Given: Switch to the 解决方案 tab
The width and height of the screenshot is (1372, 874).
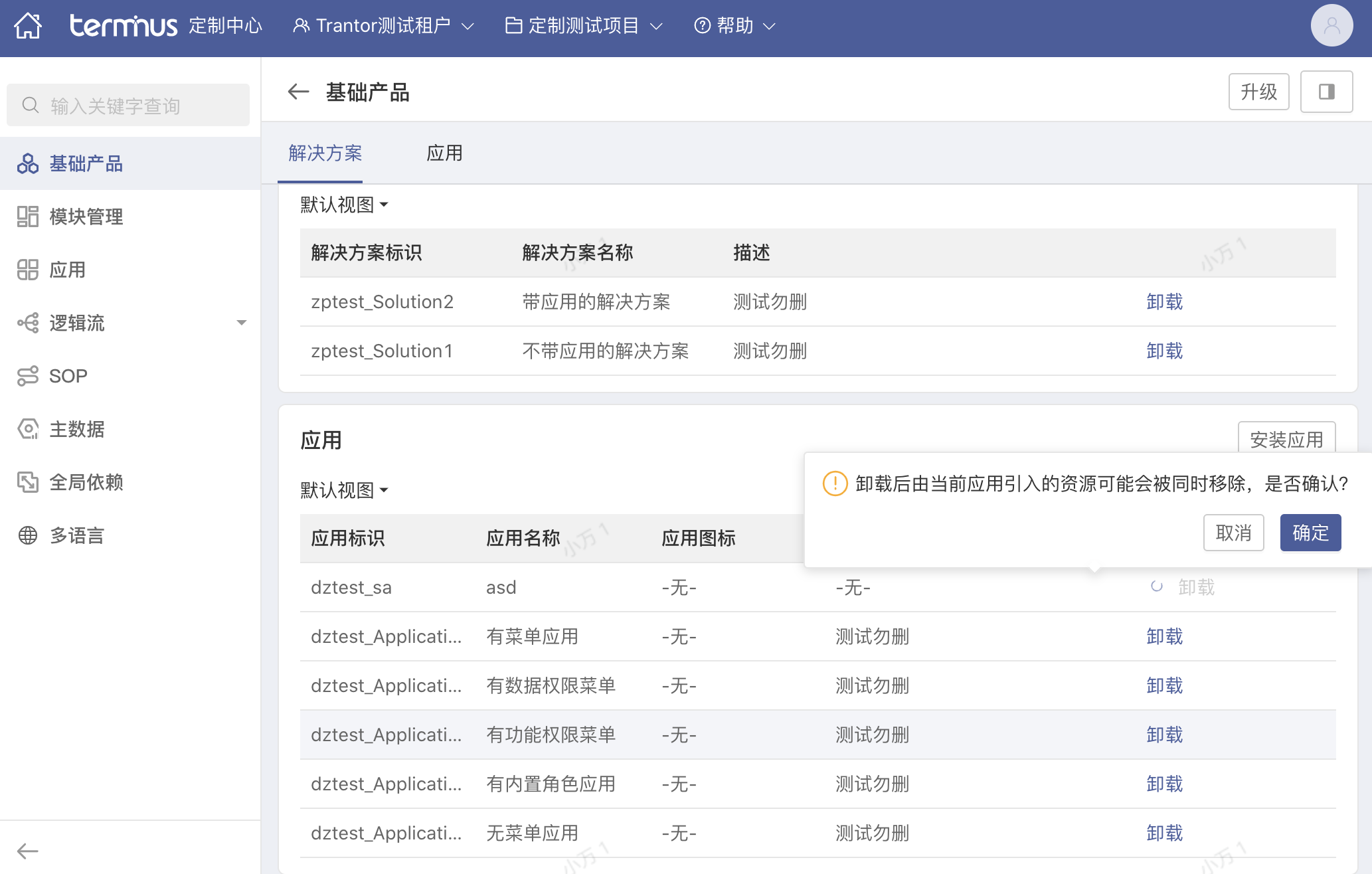Looking at the screenshot, I should click(x=325, y=153).
